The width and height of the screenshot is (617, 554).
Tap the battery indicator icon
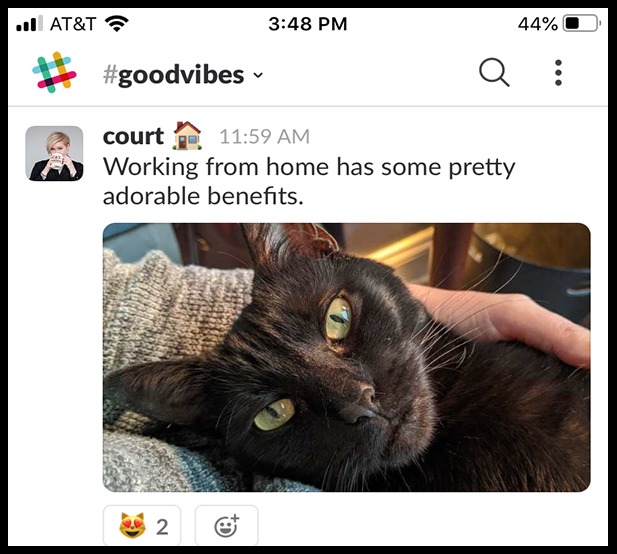582,23
